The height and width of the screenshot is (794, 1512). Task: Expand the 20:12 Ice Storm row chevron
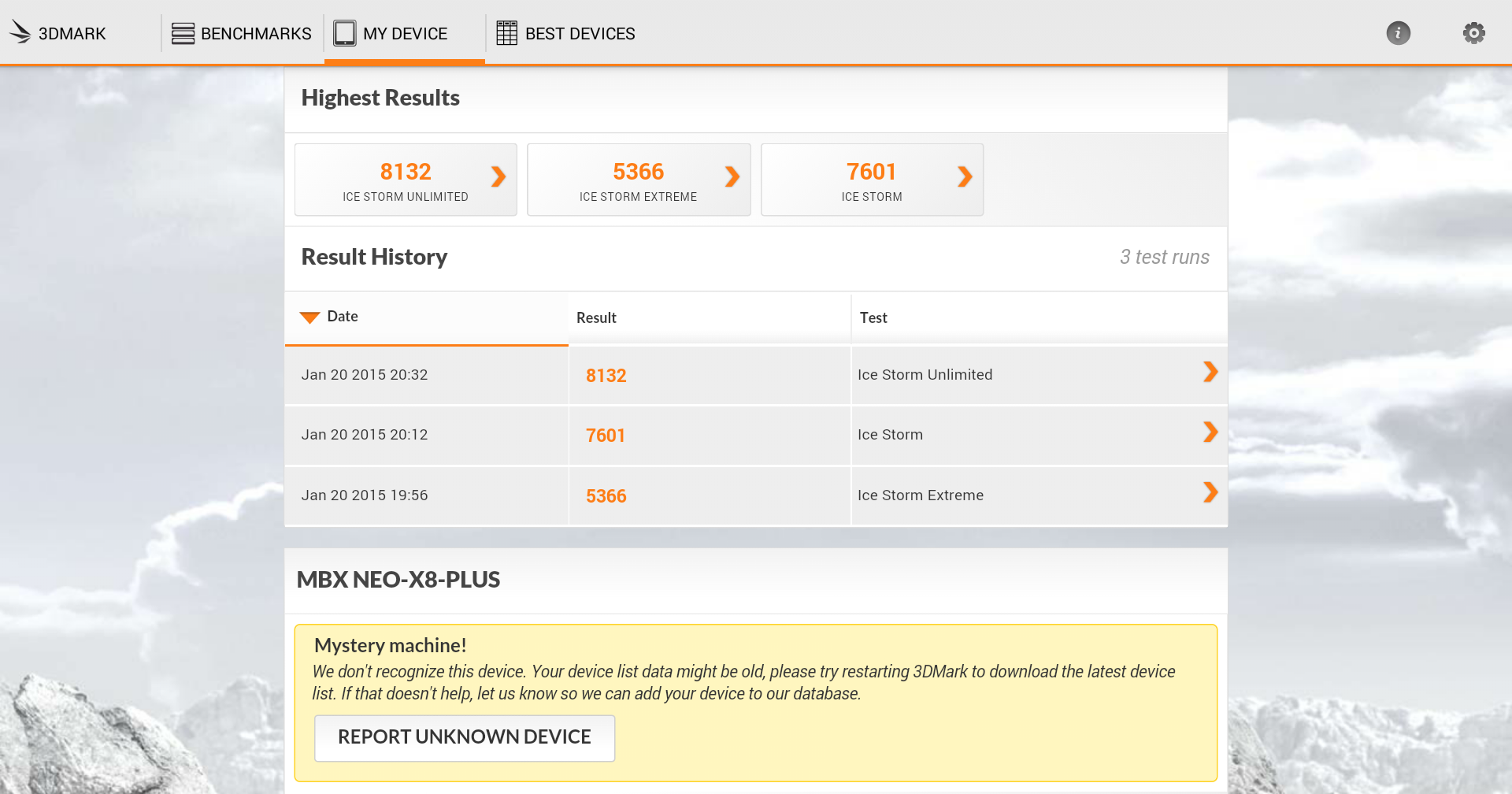pos(1210,432)
